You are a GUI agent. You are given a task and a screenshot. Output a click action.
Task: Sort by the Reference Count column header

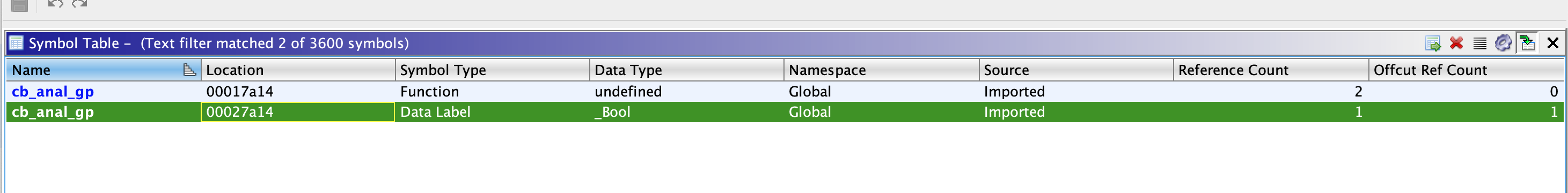coord(1271,70)
